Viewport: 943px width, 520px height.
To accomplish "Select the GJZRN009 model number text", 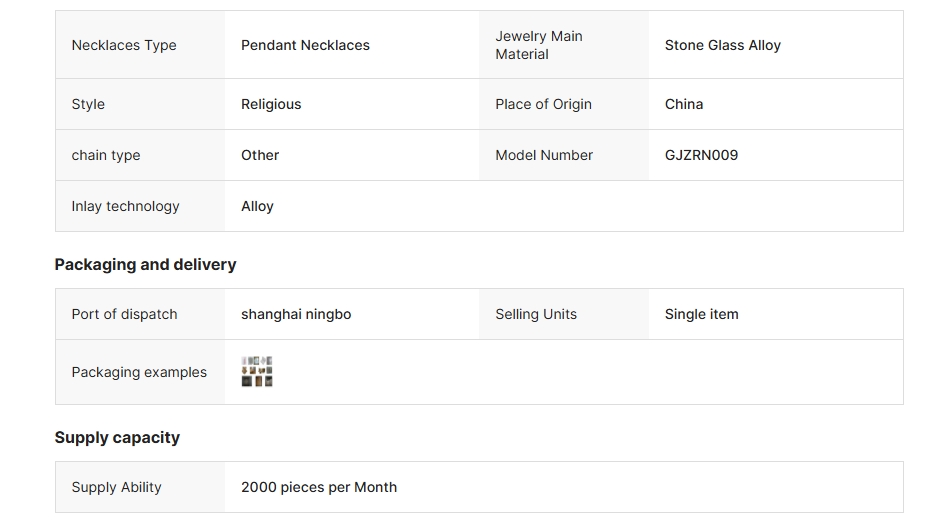I will pos(701,155).
